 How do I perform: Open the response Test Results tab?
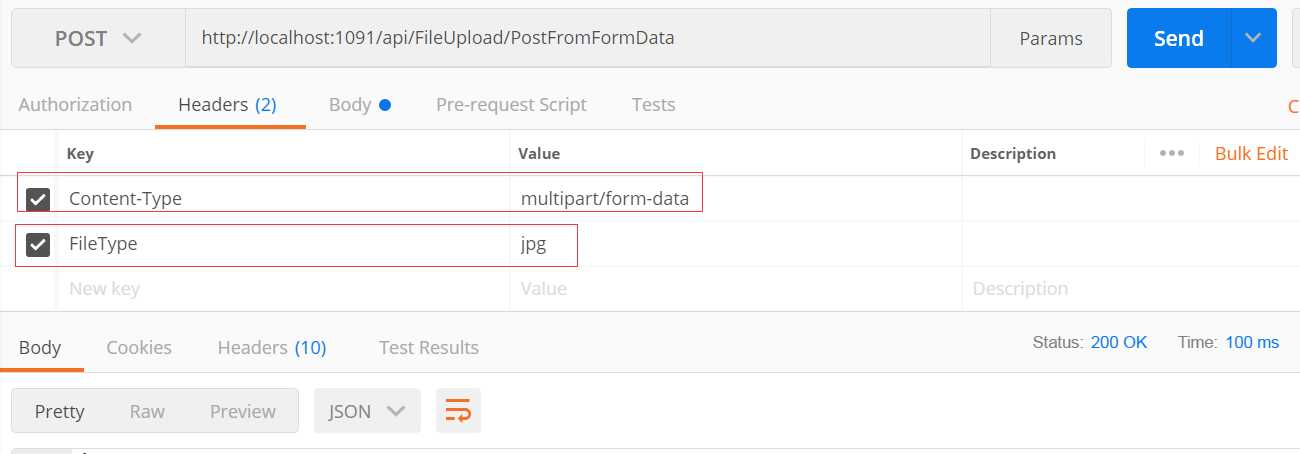[x=429, y=347]
